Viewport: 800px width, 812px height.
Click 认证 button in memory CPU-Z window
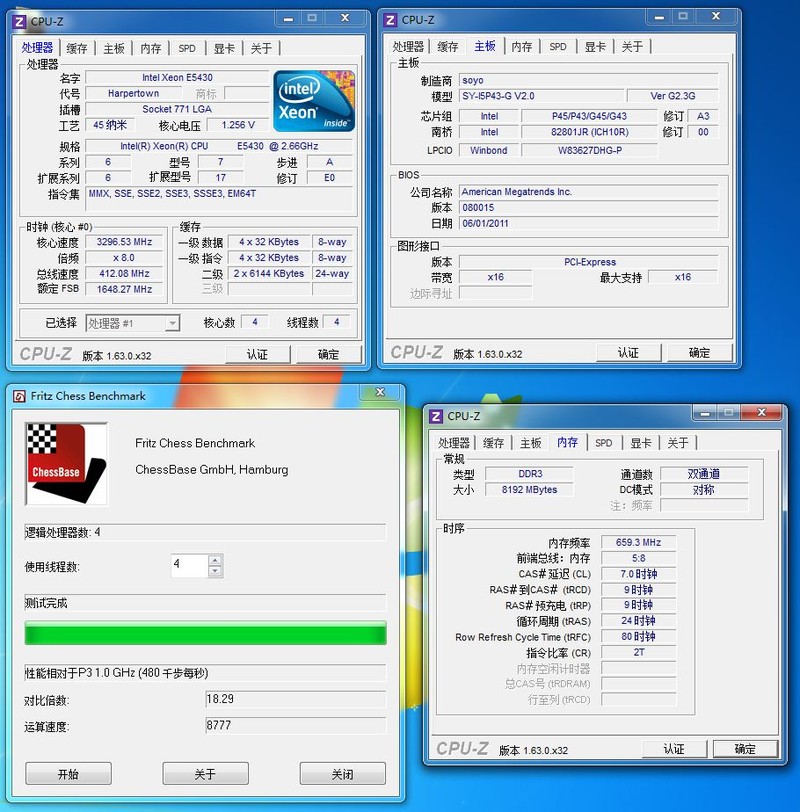[x=674, y=749]
